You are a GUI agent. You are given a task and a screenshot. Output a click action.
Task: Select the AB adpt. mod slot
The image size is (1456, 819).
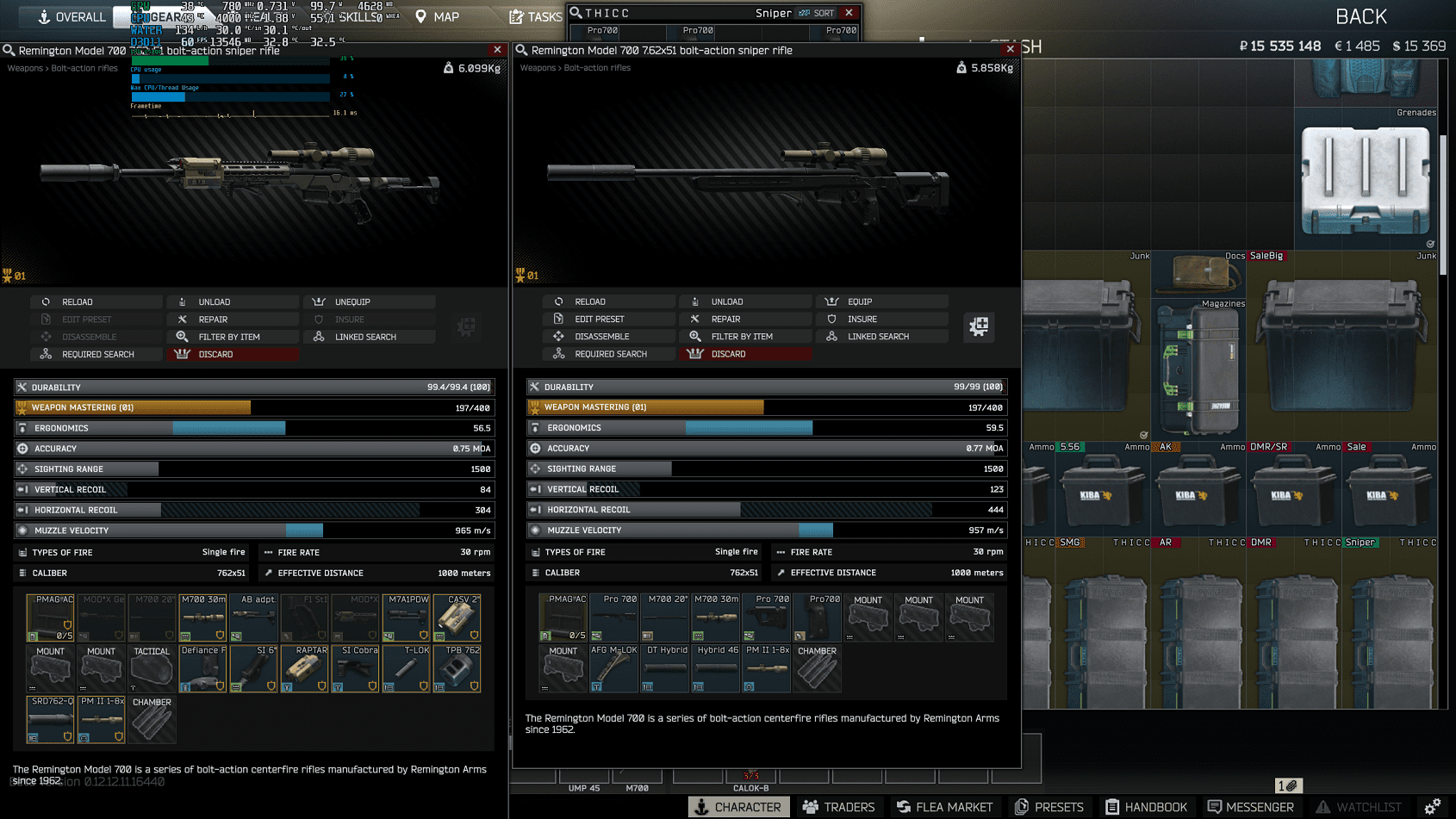tap(254, 617)
